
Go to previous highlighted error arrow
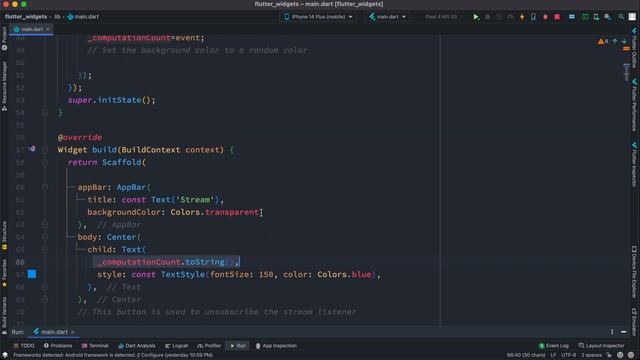point(615,41)
